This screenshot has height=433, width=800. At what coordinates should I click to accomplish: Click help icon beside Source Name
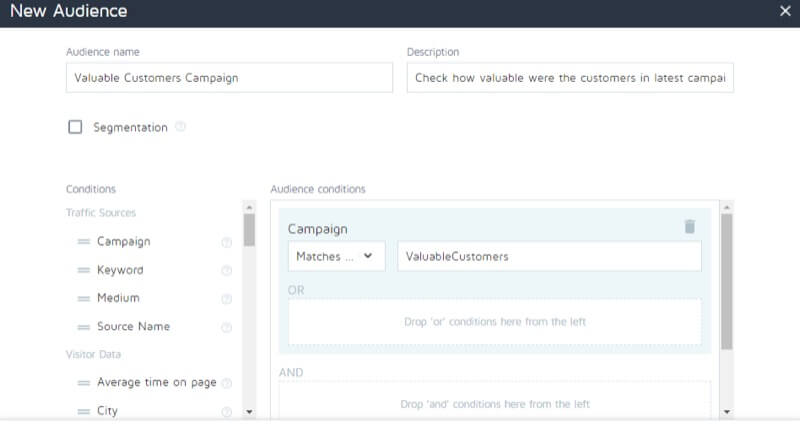(x=226, y=327)
